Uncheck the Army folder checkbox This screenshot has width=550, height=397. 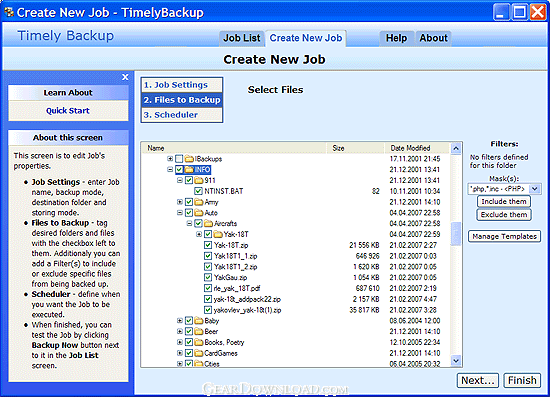(189, 202)
